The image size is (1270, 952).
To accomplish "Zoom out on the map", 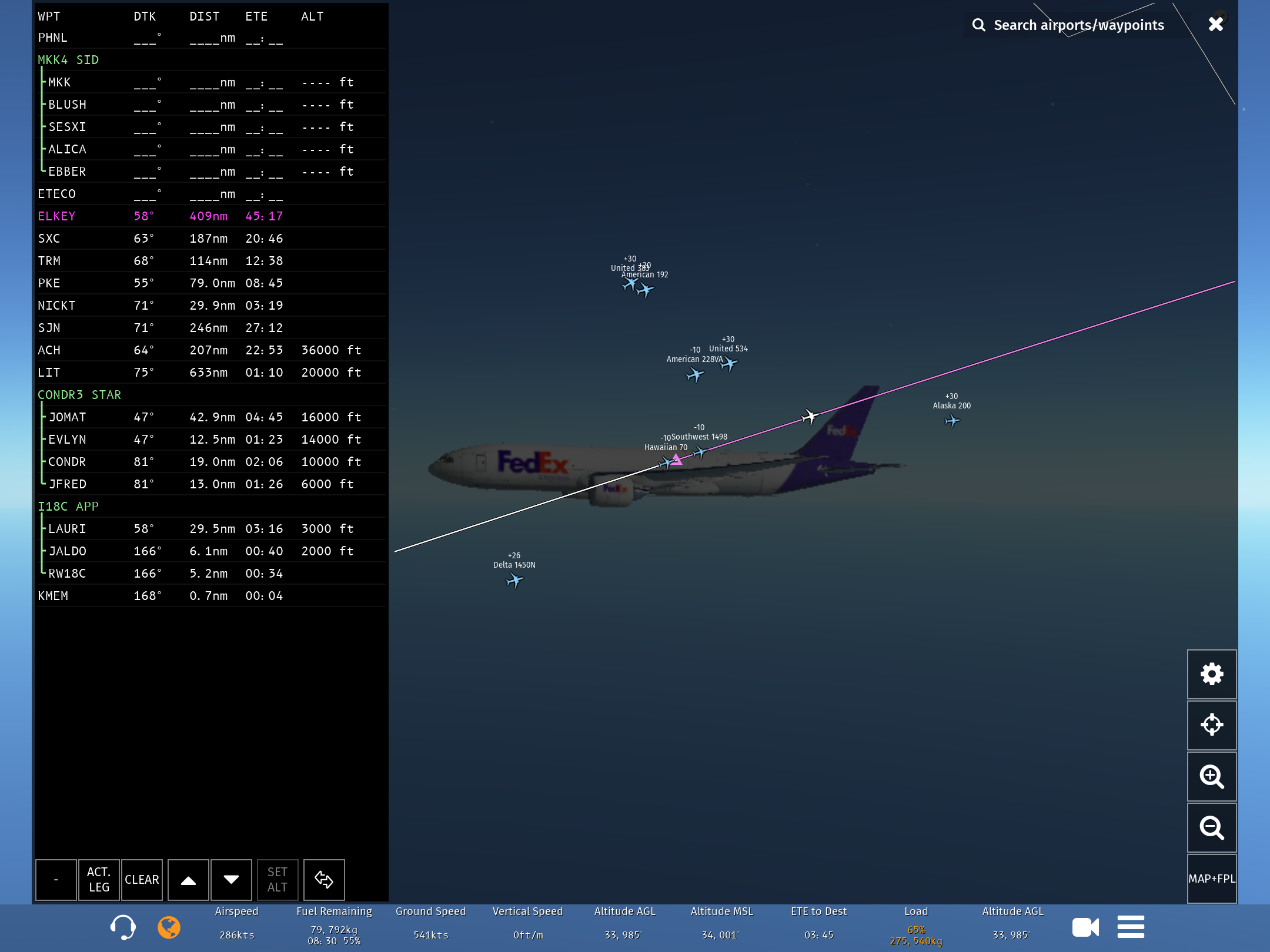I will coord(1211,827).
